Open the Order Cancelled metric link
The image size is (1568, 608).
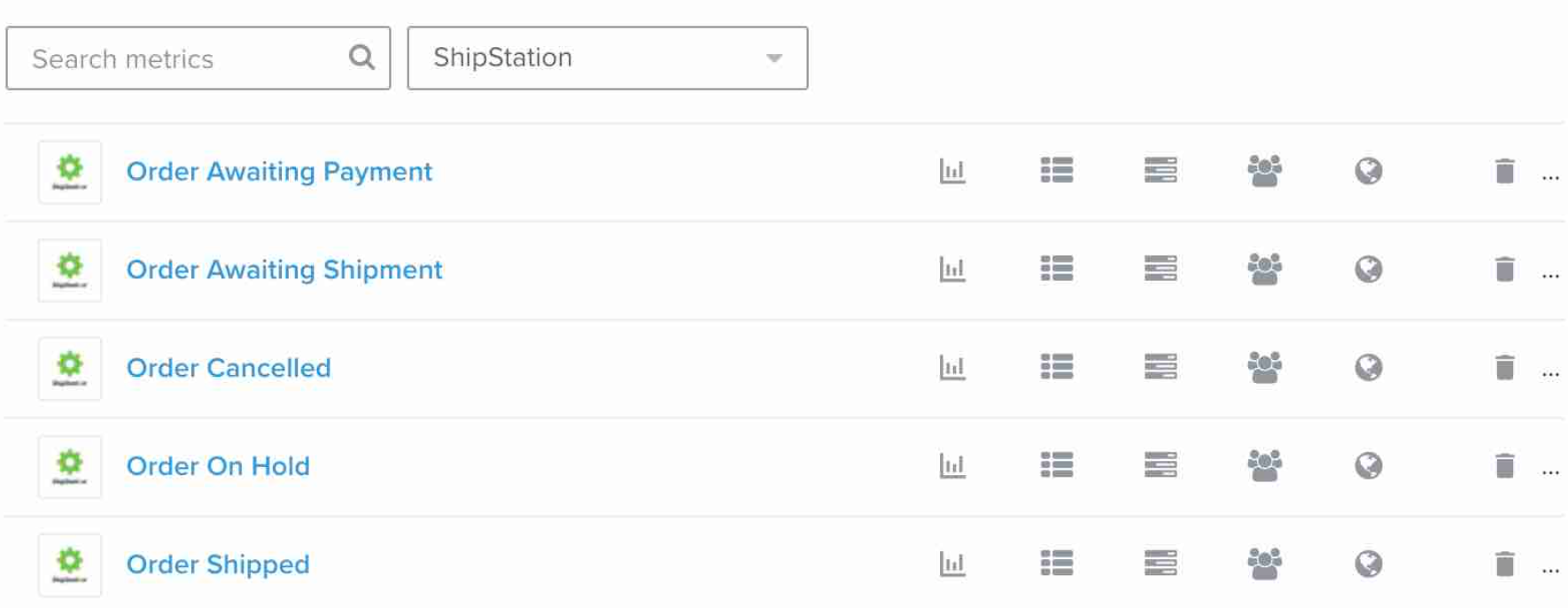(229, 368)
